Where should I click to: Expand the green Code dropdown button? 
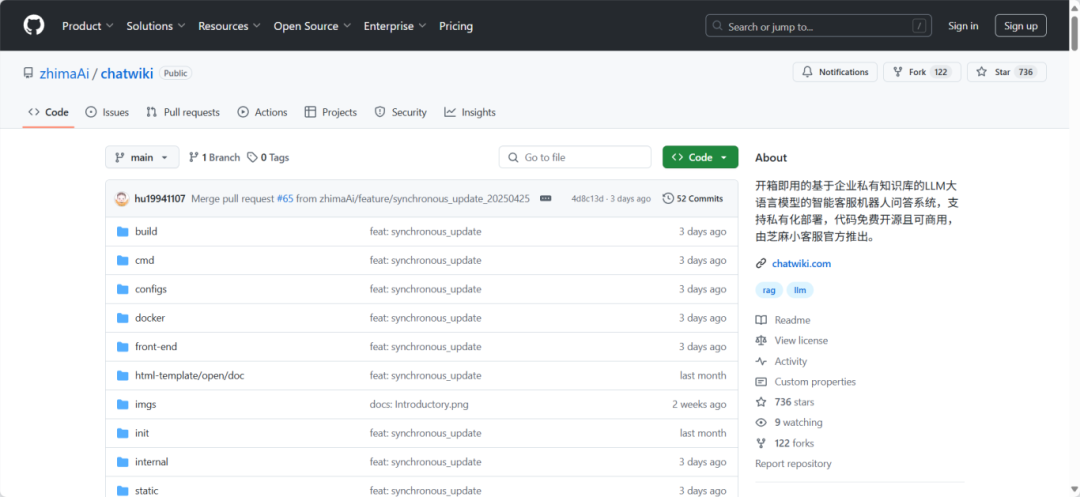coord(700,157)
